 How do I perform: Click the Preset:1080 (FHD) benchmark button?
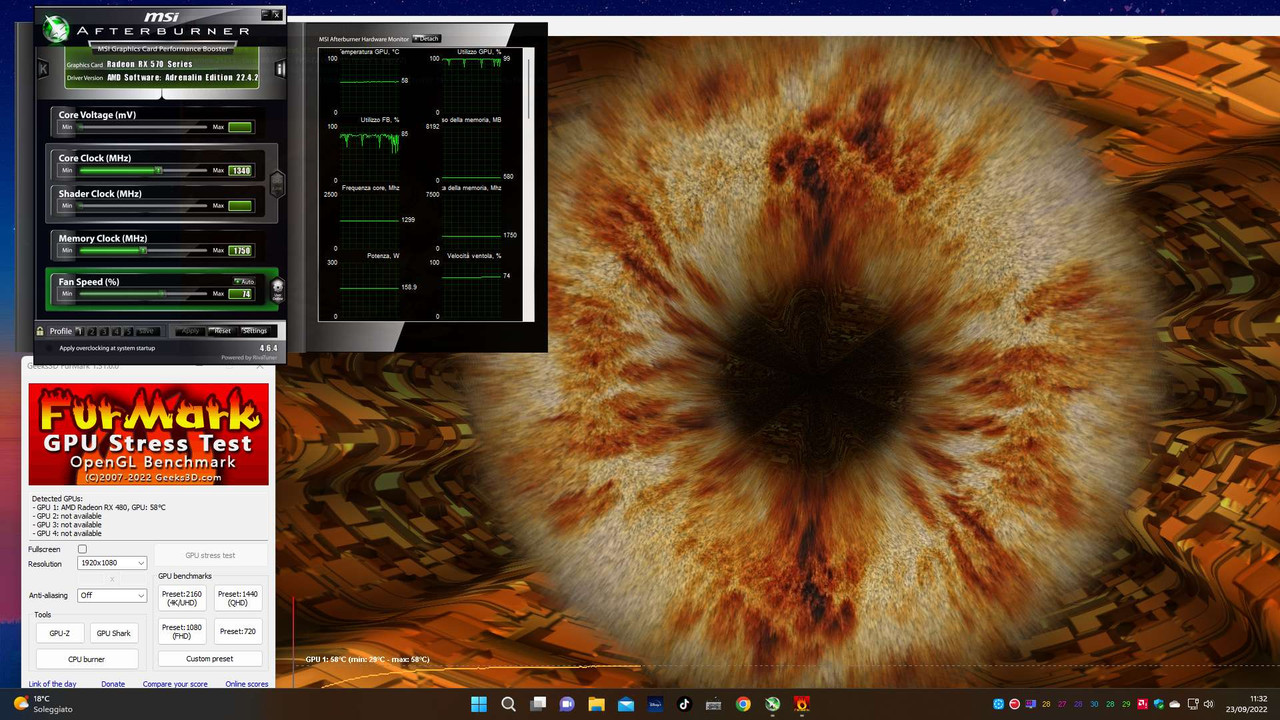pyautogui.click(x=182, y=632)
